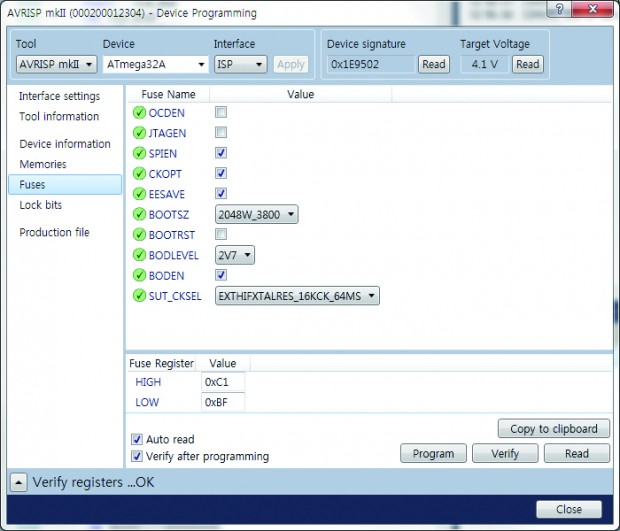Screen dimensions: 620x531
Task: Click the JTAGEN fuse name
Action: (167, 133)
